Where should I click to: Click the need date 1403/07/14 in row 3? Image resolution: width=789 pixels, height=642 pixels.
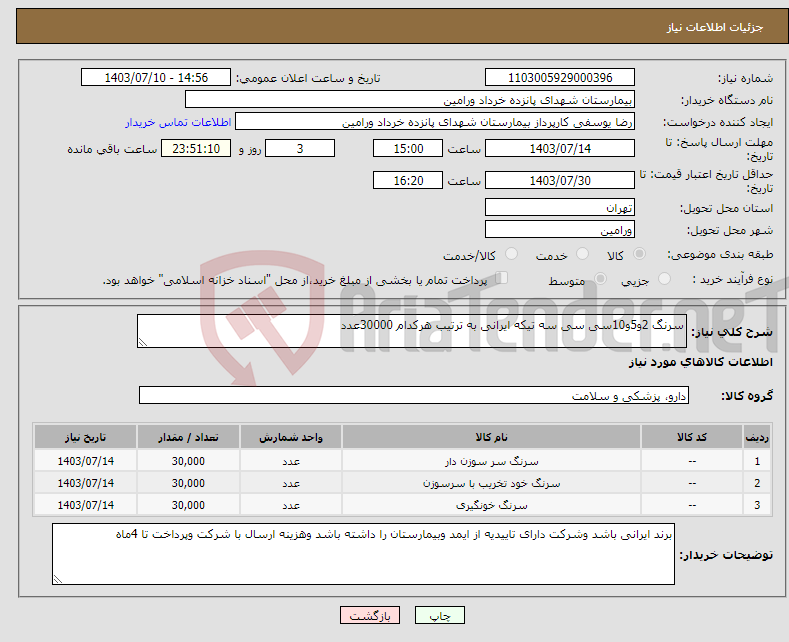click(x=86, y=505)
